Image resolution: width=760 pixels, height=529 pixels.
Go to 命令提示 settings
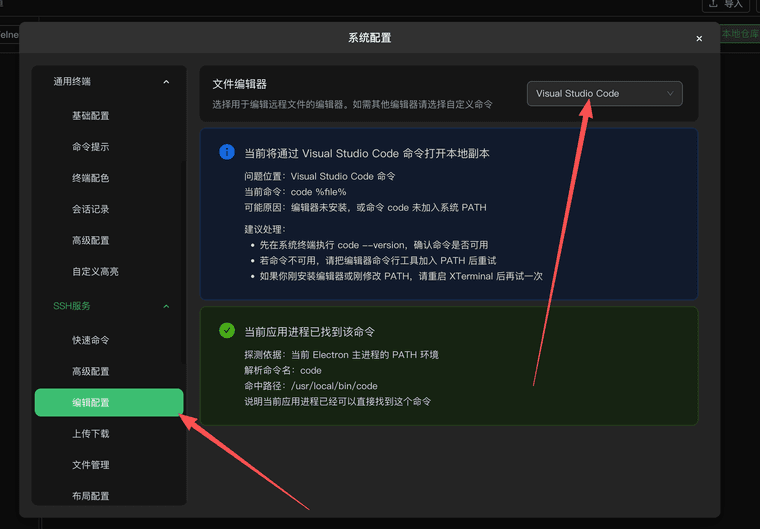(x=91, y=147)
